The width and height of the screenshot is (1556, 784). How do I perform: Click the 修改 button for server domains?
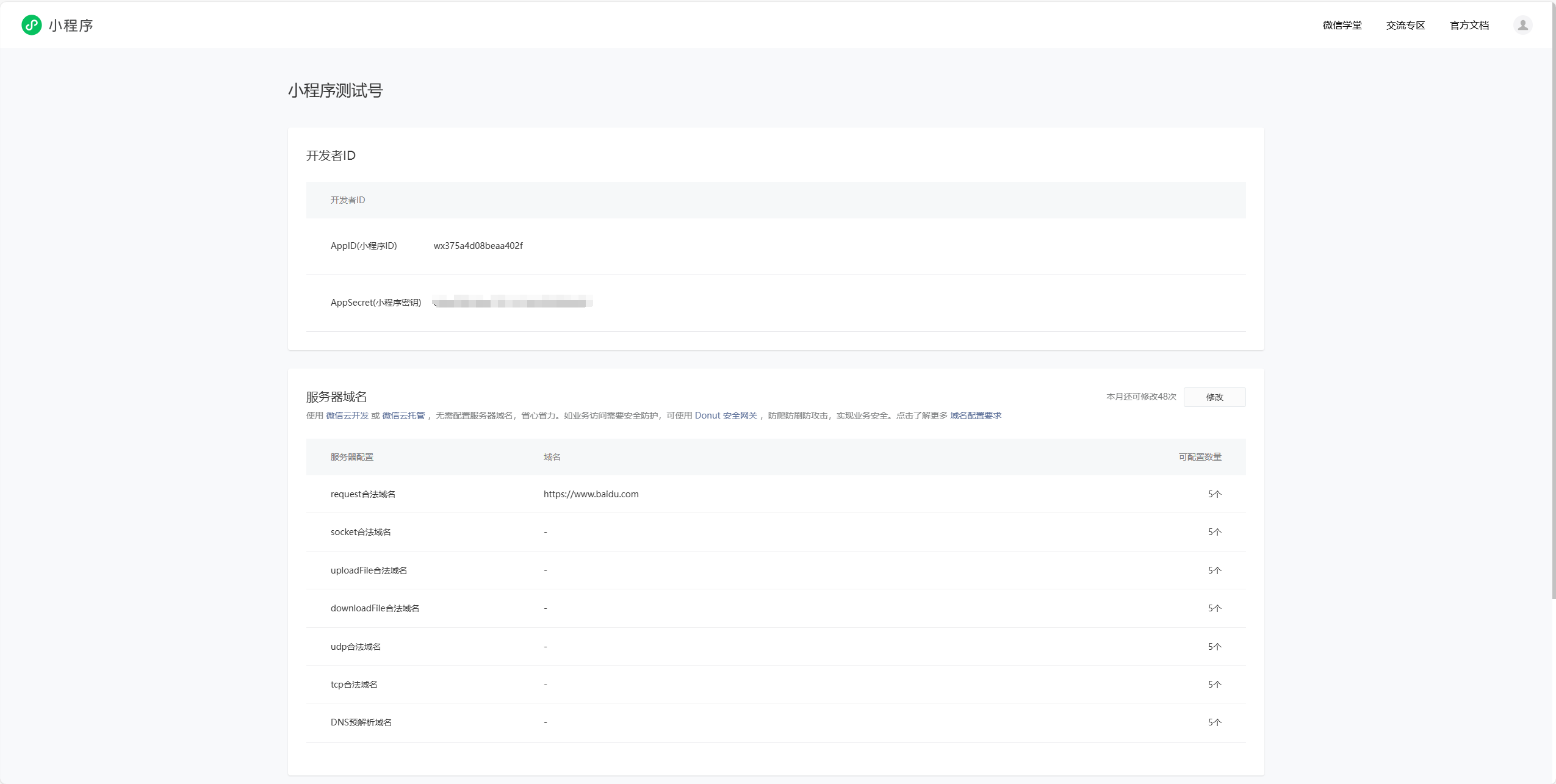1214,397
